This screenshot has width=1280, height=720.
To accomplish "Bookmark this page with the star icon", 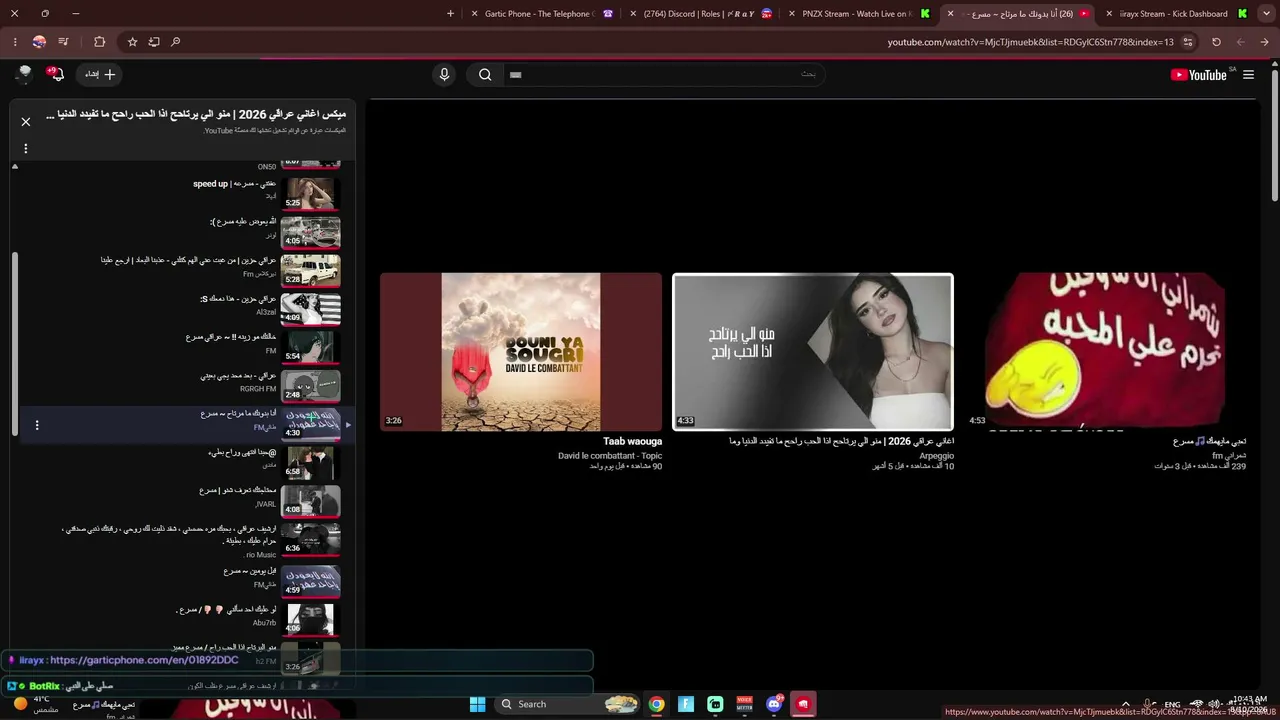I will pos(132,42).
